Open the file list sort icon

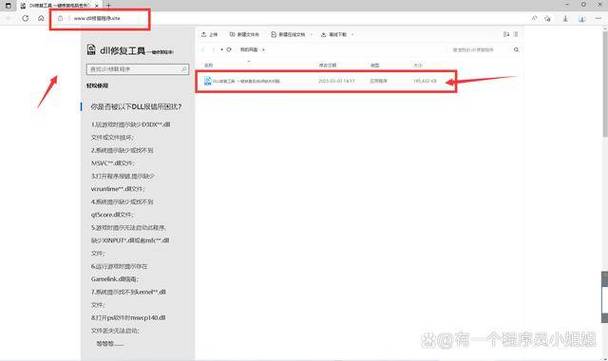point(506,35)
